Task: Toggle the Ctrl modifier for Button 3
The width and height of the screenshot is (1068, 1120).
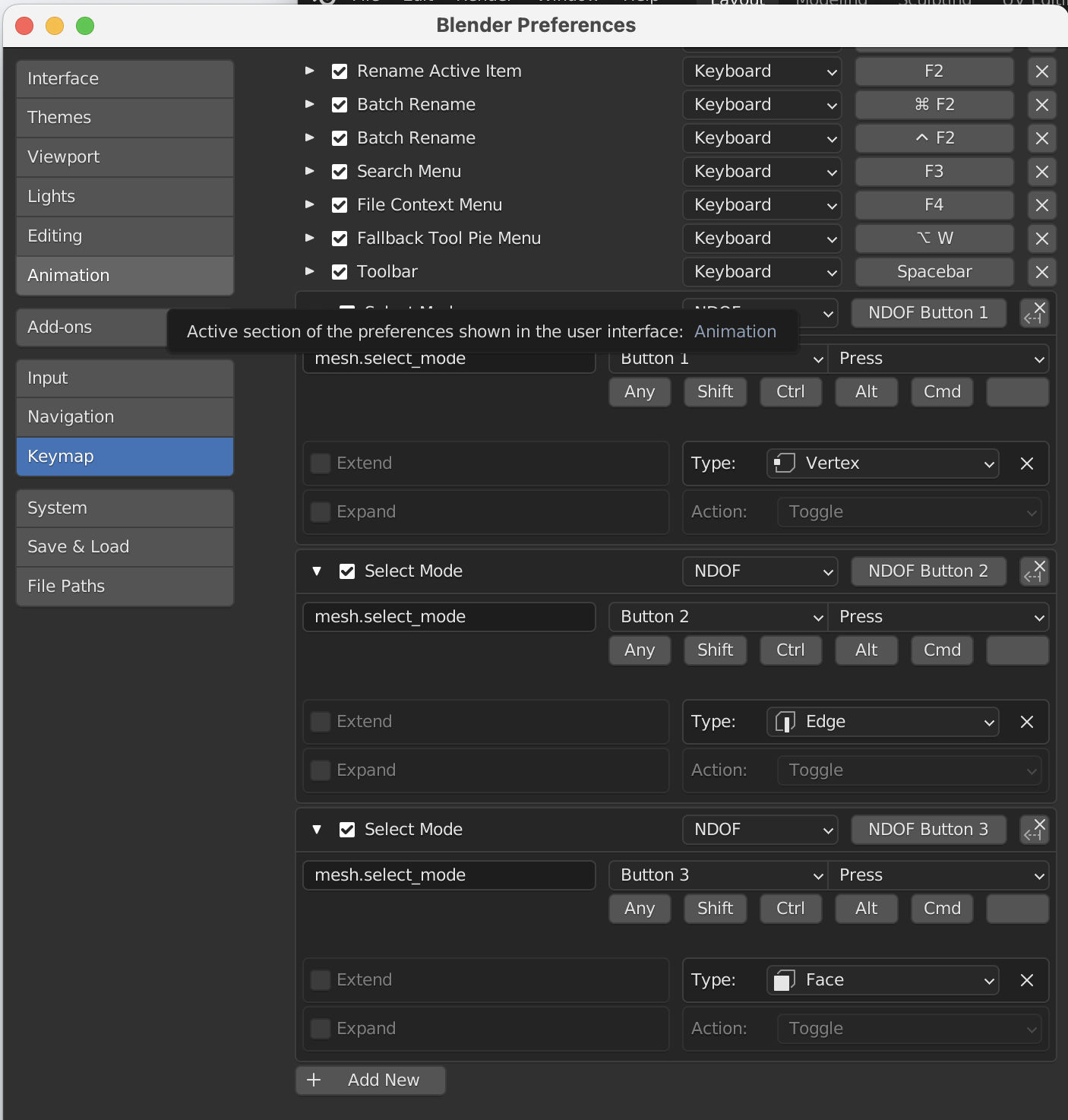Action: 791,909
